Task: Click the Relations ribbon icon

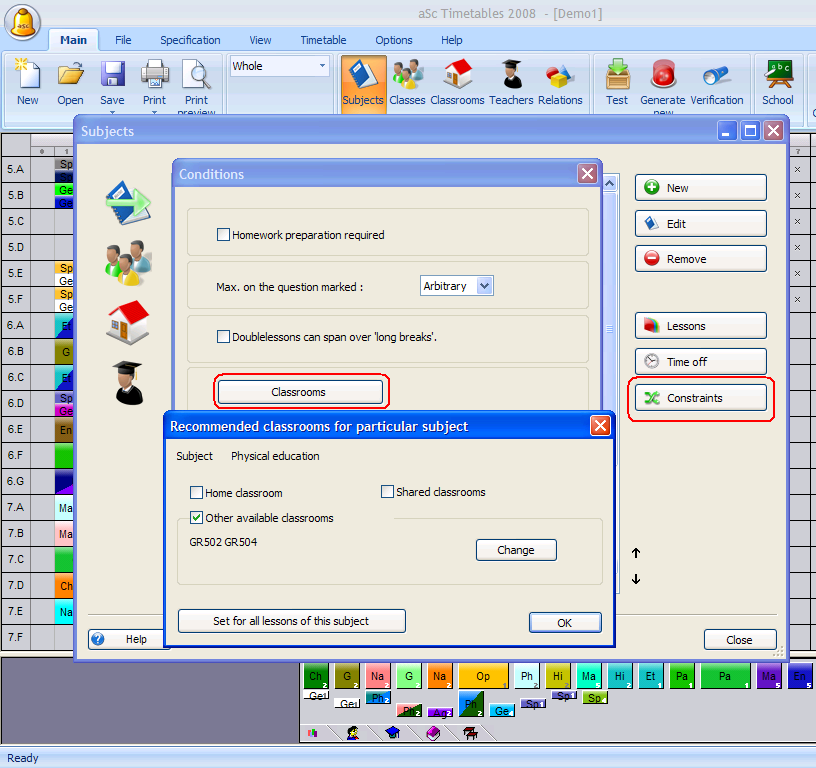Action: [560, 82]
